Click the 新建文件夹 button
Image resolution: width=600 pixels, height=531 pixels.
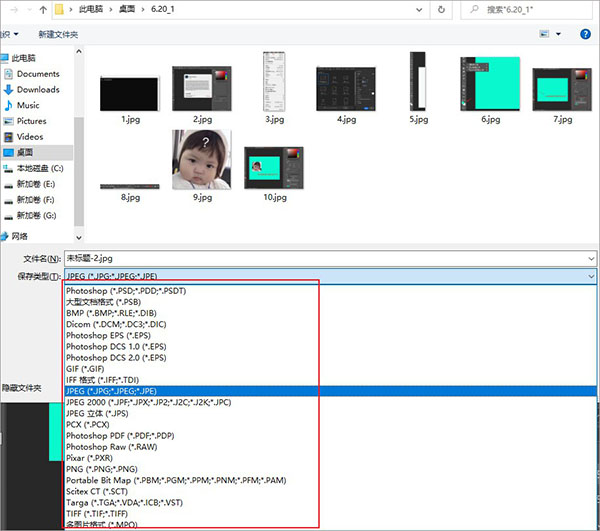[x=58, y=34]
